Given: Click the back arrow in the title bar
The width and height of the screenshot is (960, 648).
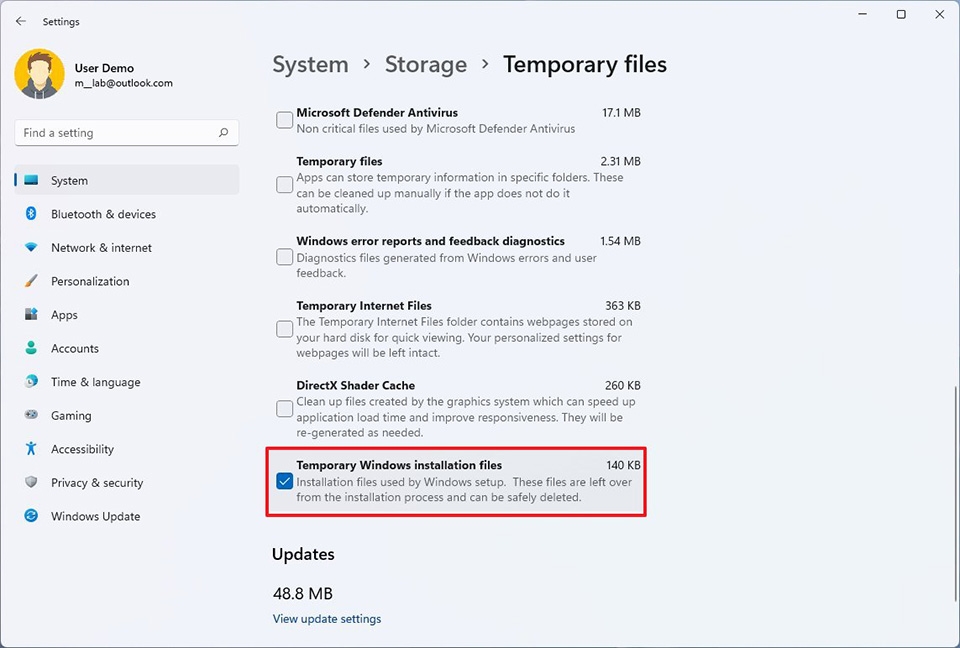Looking at the screenshot, I should 20,21.
